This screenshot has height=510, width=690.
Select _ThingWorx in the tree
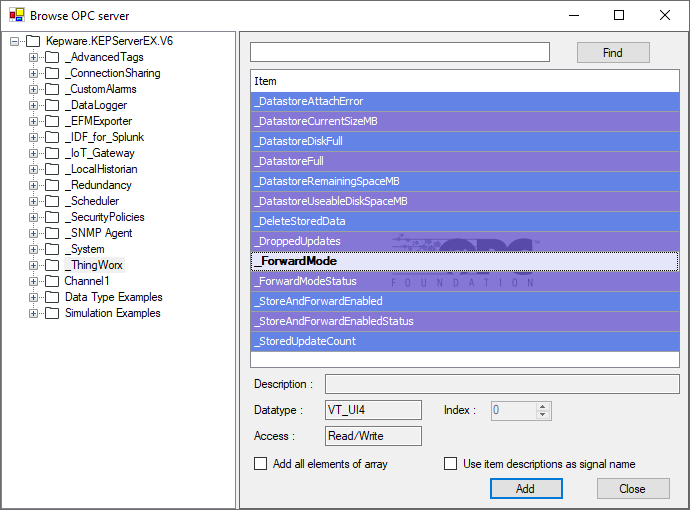coord(94,265)
